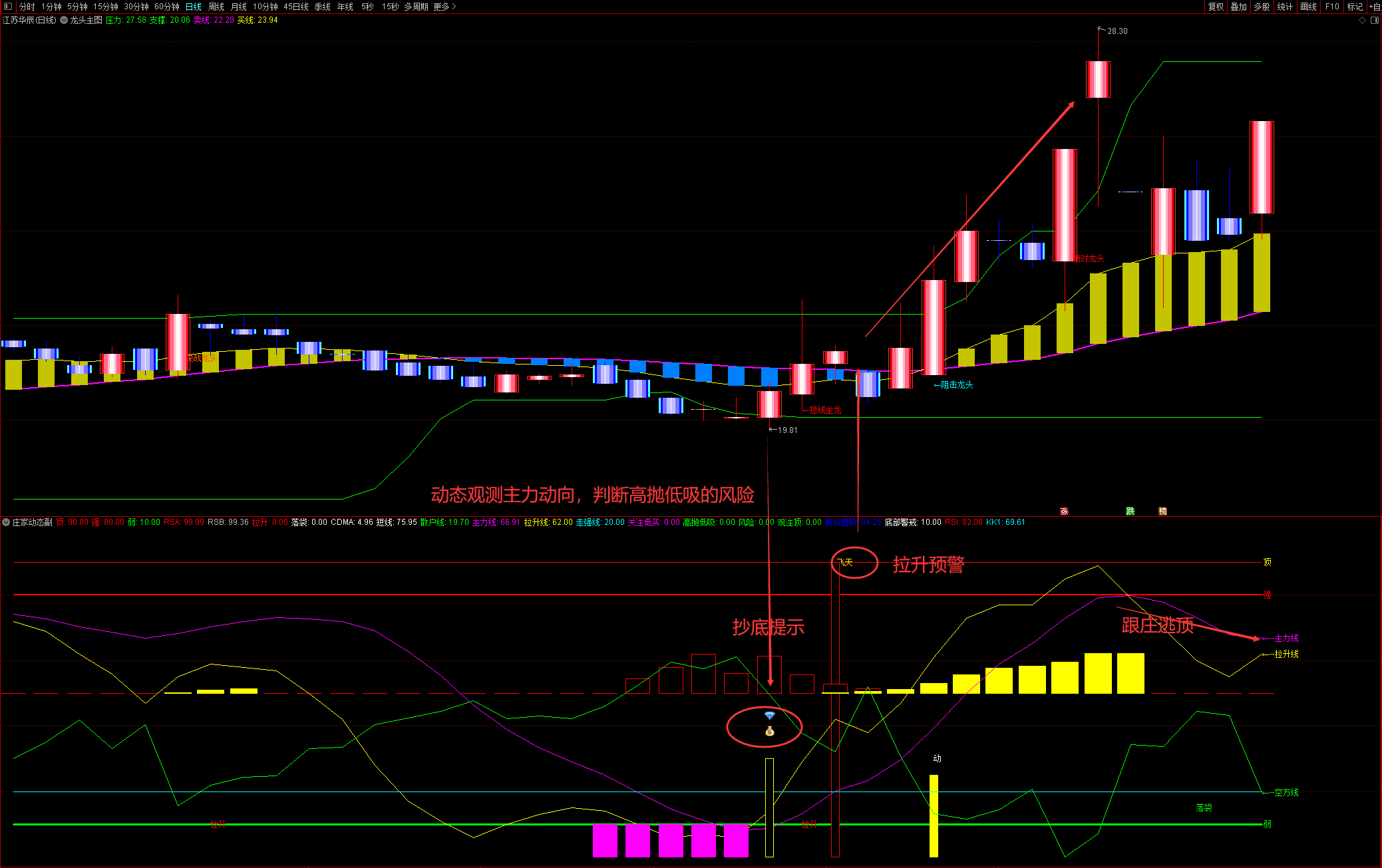
Task: Click the red 涨 marker icon
Action: (x=1064, y=511)
